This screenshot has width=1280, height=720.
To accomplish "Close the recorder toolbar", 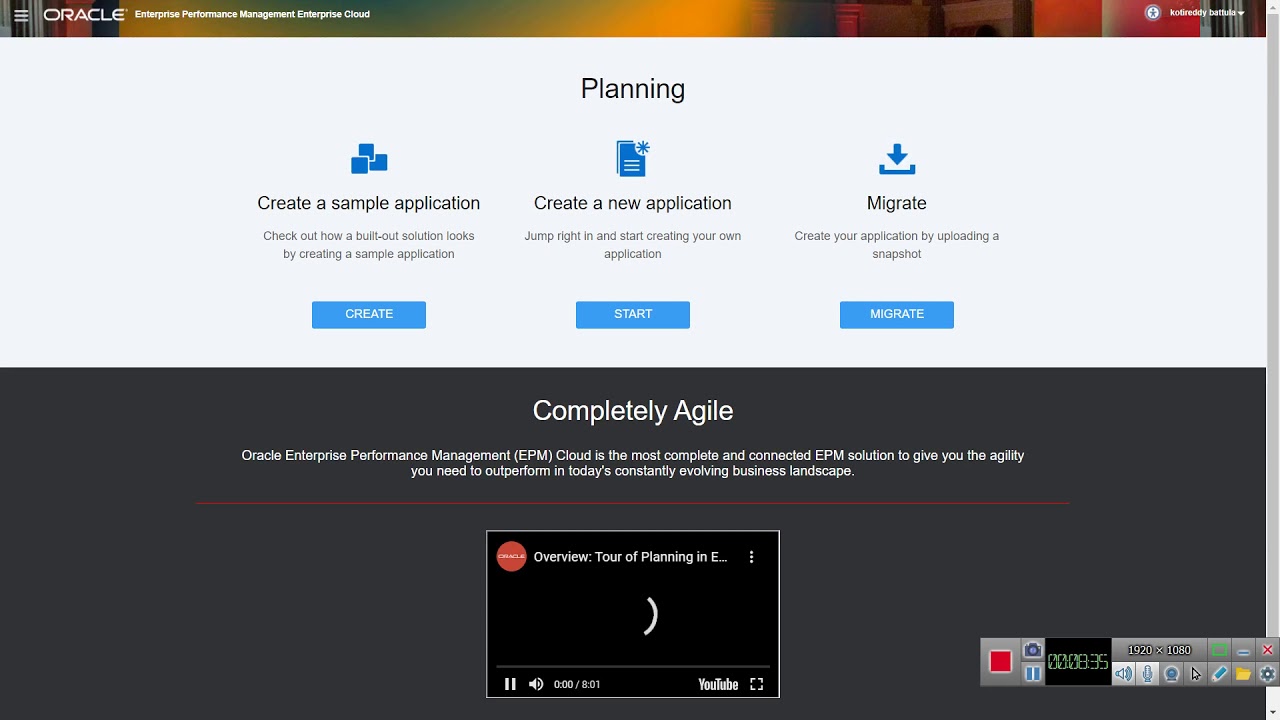I will [x=1268, y=650].
